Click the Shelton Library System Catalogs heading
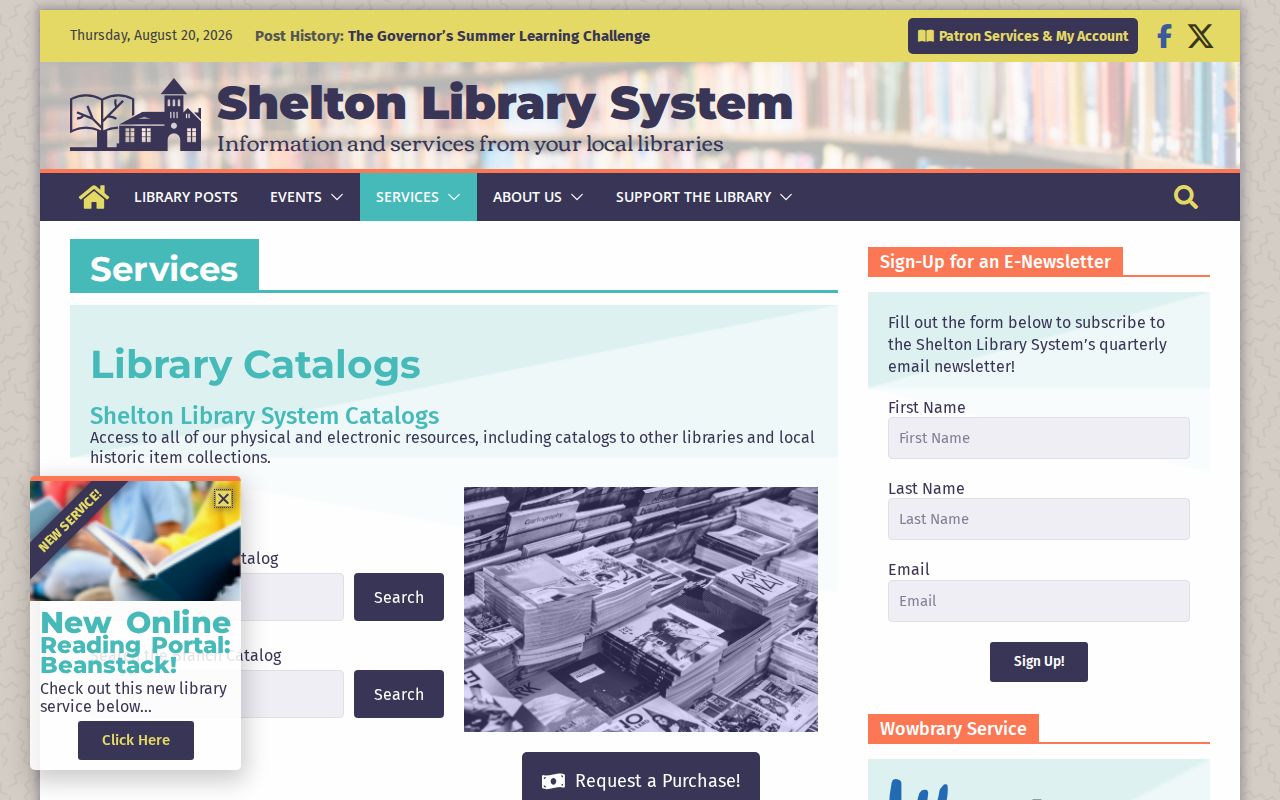The height and width of the screenshot is (800, 1280). [x=265, y=416]
